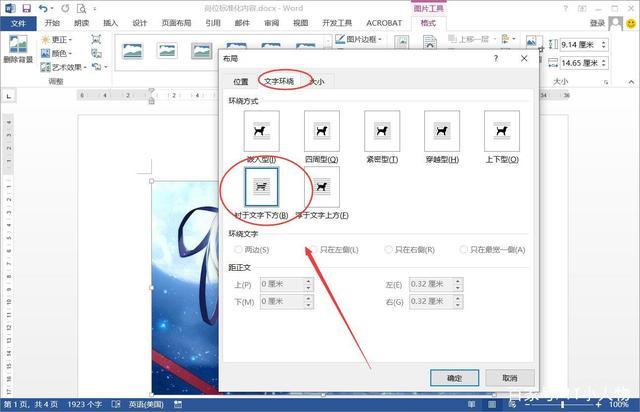Open the Align objects dropdown
The width and height of the screenshot is (640, 412).
click(508, 39)
